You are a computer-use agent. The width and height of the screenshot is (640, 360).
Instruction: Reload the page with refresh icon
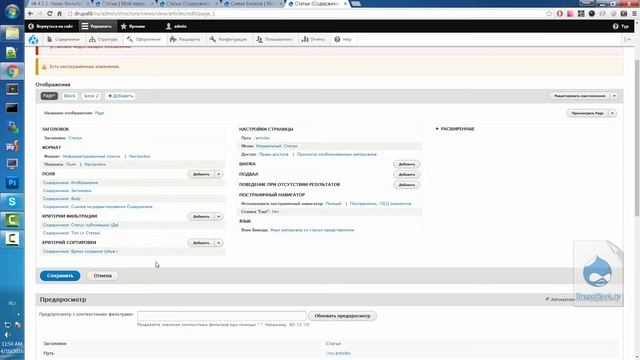[x=49, y=13]
